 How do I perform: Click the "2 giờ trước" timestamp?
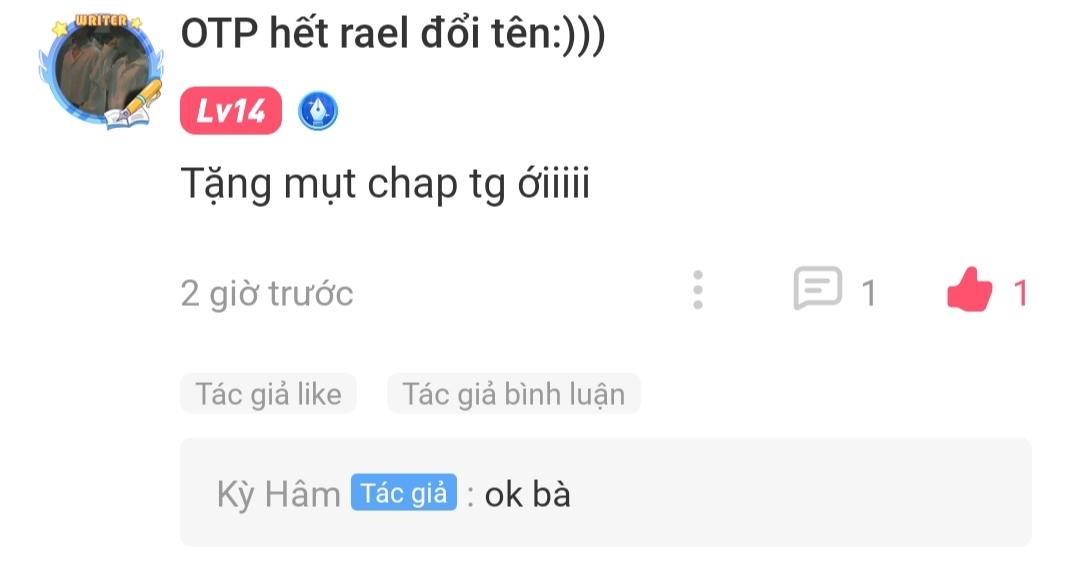coord(267,294)
